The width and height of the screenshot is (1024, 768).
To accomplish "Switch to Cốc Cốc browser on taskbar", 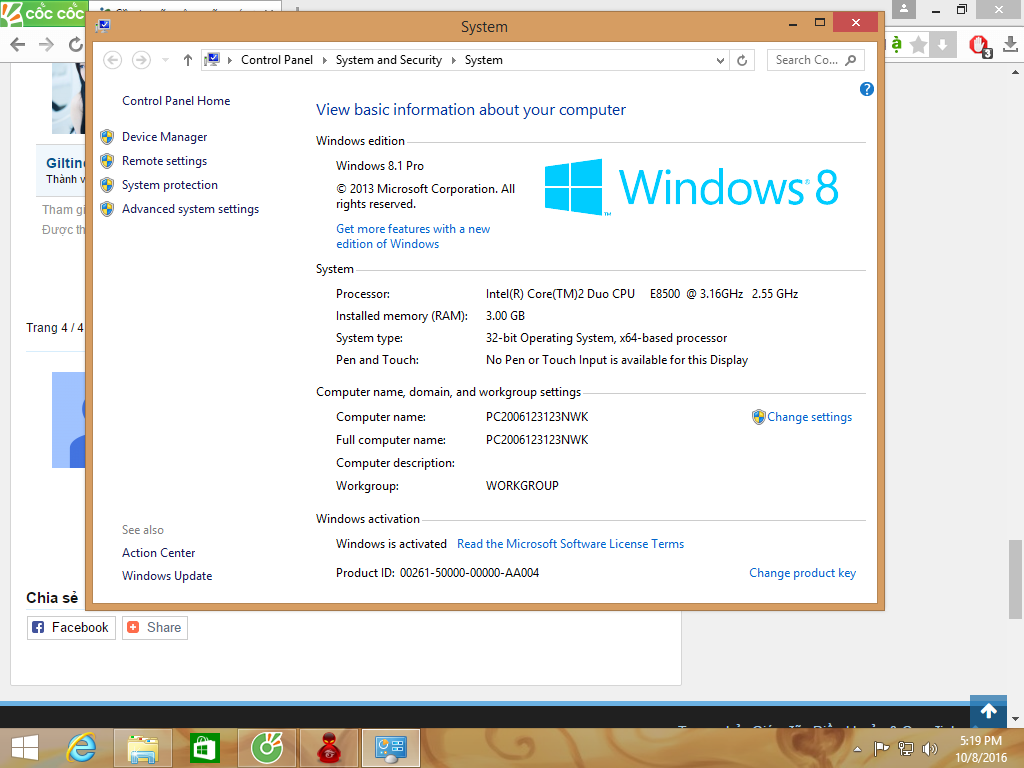I will [267, 748].
